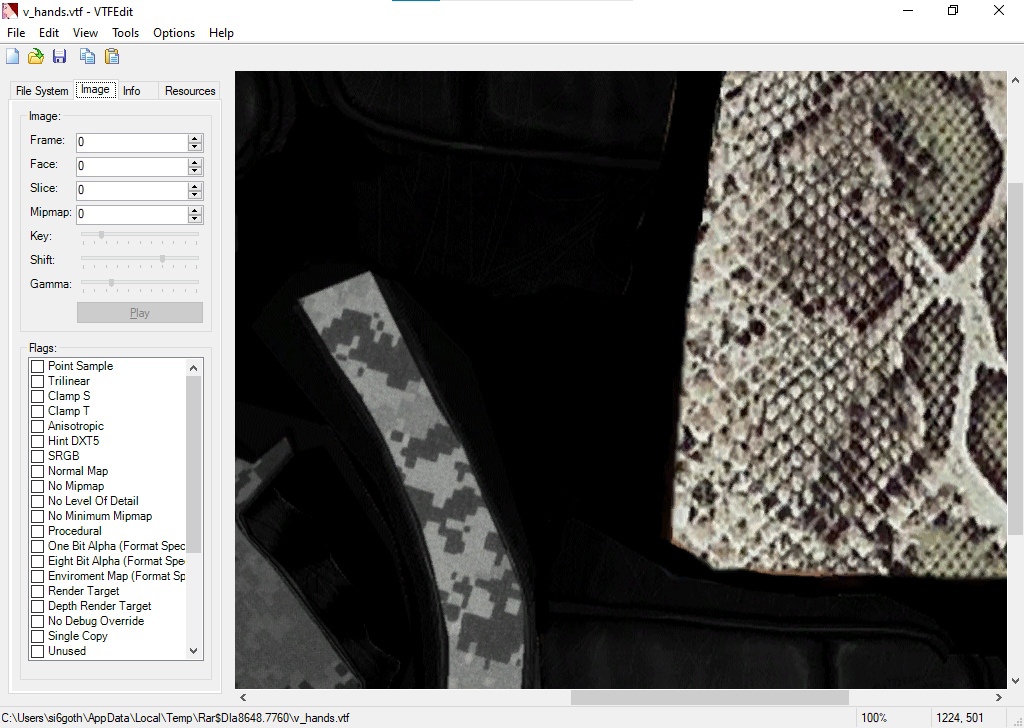Enable the Trilinear flag
Image resolution: width=1024 pixels, height=728 pixels.
tap(38, 381)
